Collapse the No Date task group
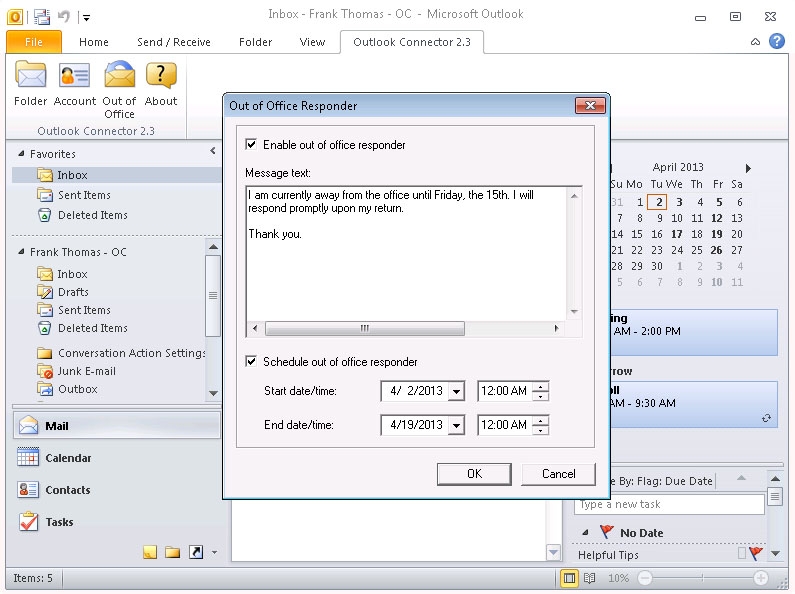Viewport: 795px width, 594px height. coord(585,533)
